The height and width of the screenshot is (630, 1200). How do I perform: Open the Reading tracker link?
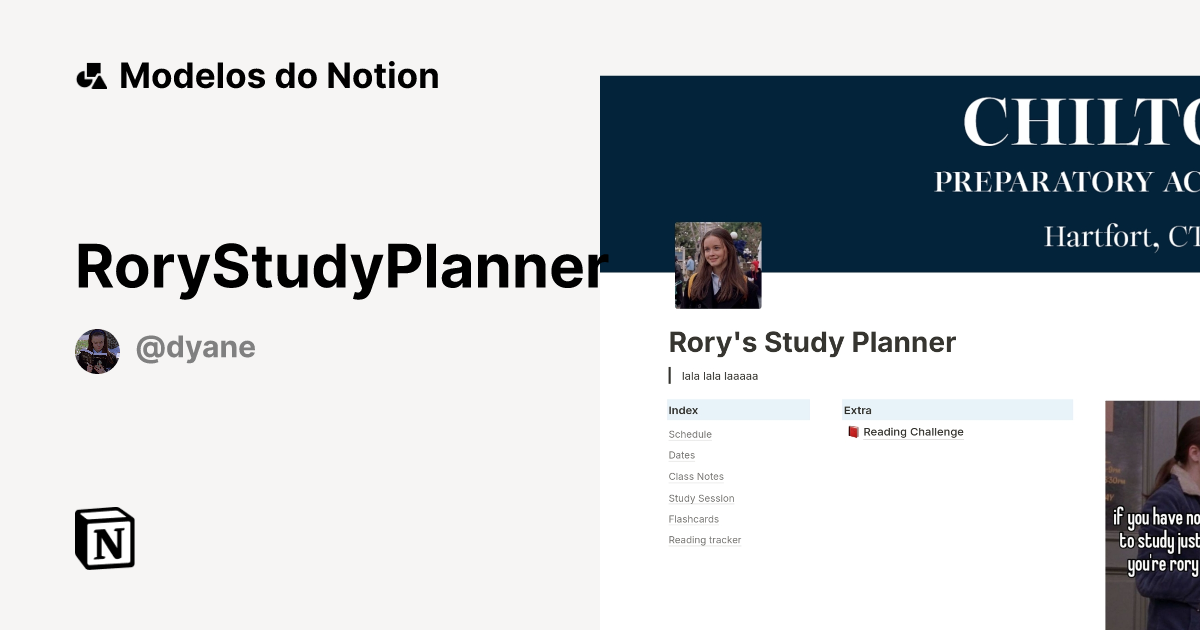point(704,539)
